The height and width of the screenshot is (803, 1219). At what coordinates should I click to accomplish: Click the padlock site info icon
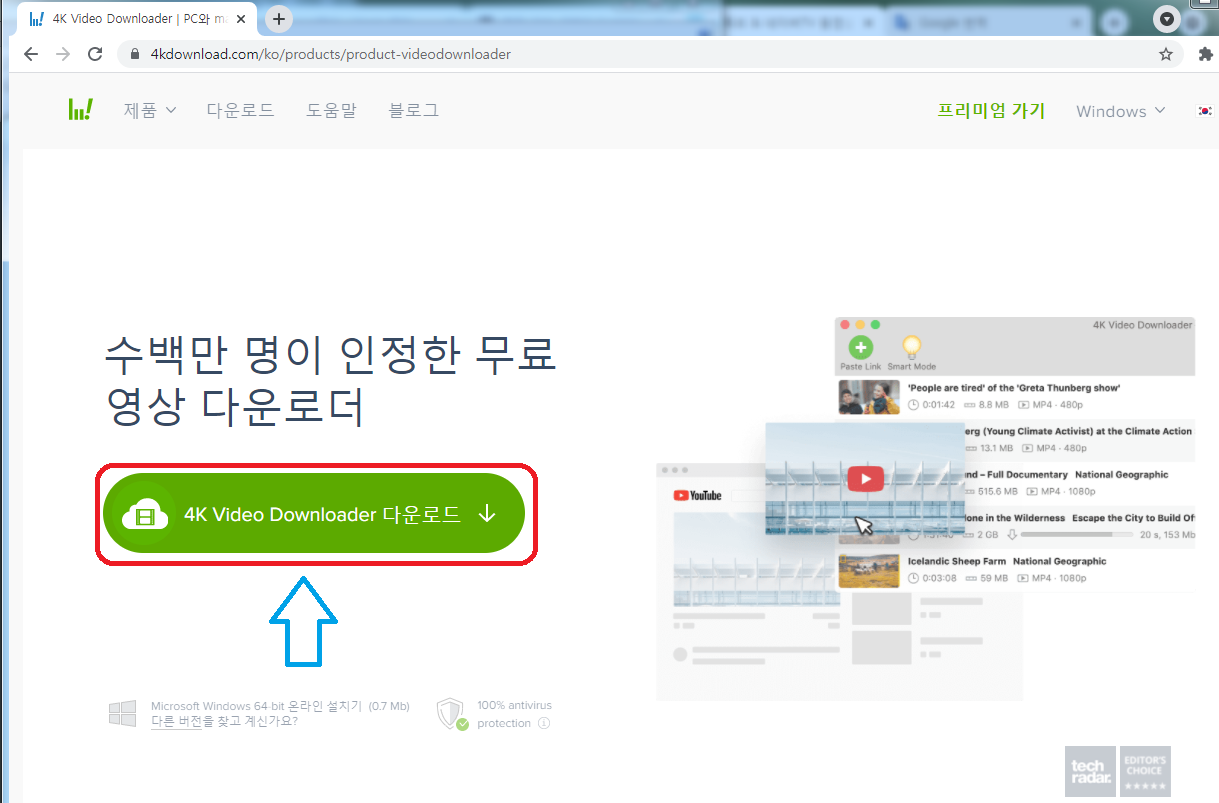[x=136, y=54]
